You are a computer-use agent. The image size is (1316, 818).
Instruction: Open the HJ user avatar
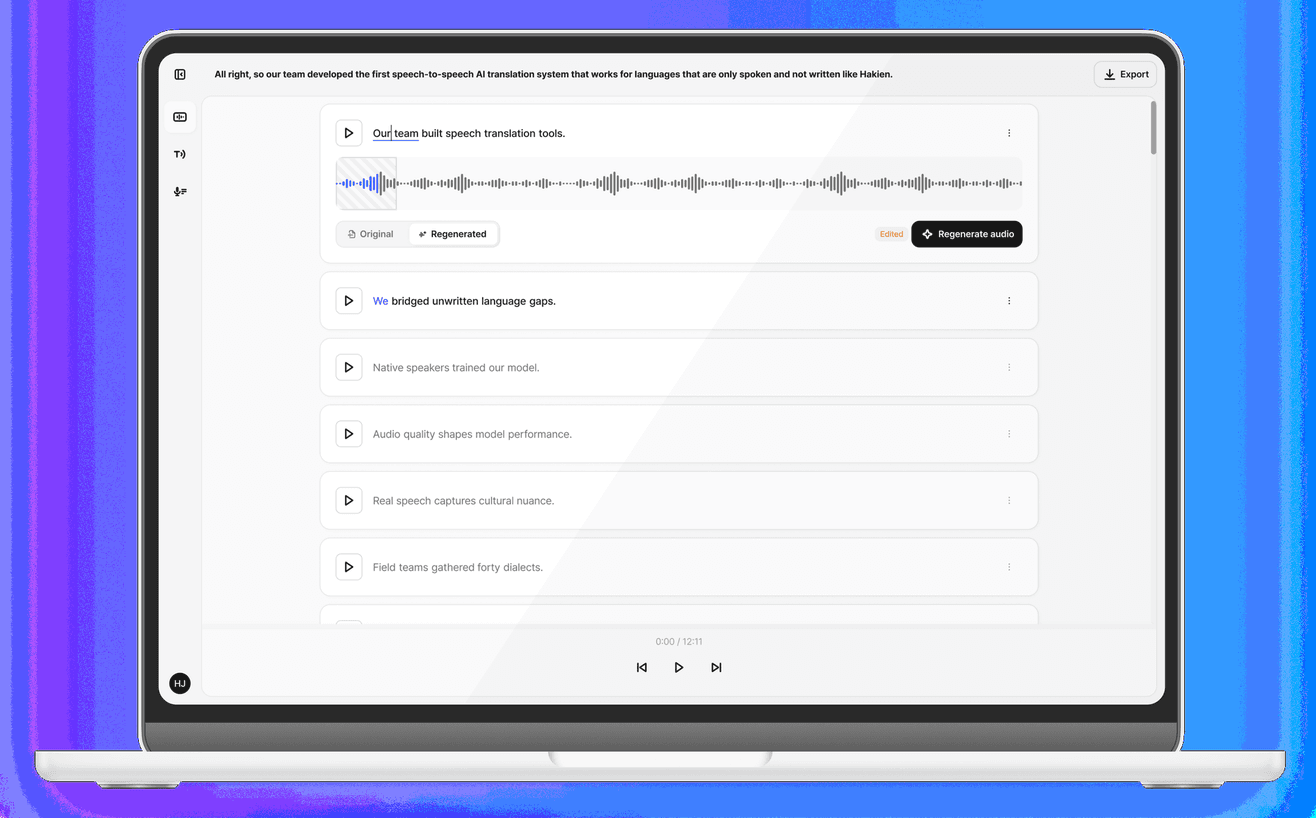(x=180, y=683)
